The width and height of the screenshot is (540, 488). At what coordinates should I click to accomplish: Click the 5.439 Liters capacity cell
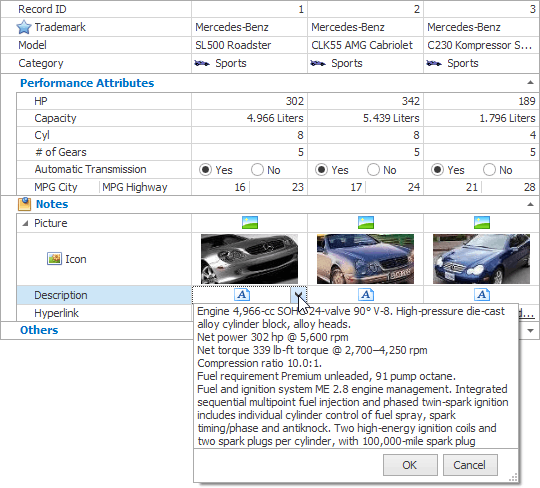click(365, 118)
